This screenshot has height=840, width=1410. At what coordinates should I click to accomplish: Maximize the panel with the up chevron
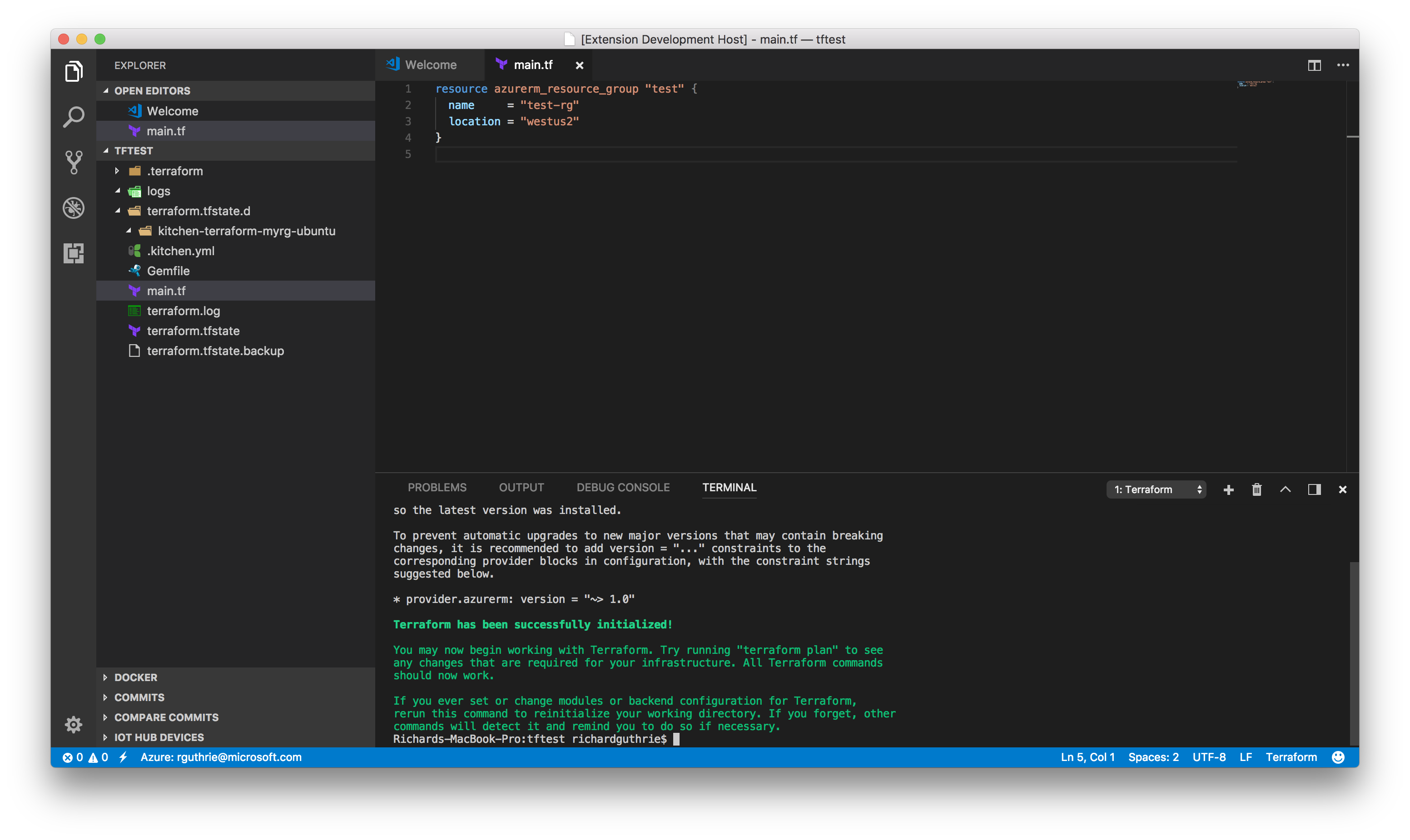[1286, 489]
